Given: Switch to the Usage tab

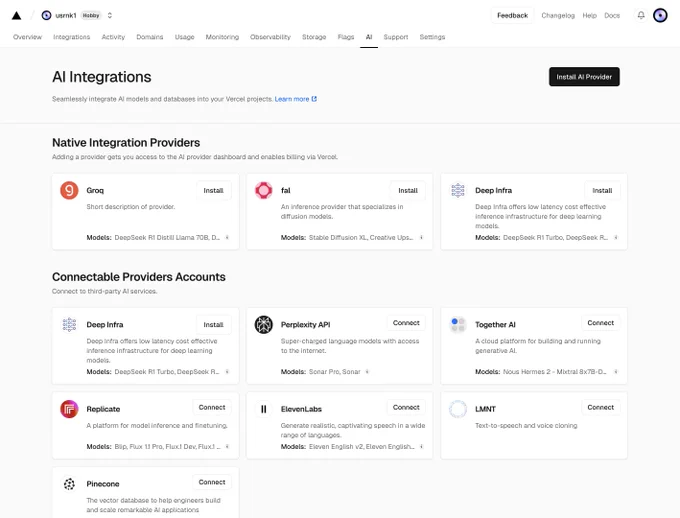Looking at the screenshot, I should pyautogui.click(x=184, y=37).
